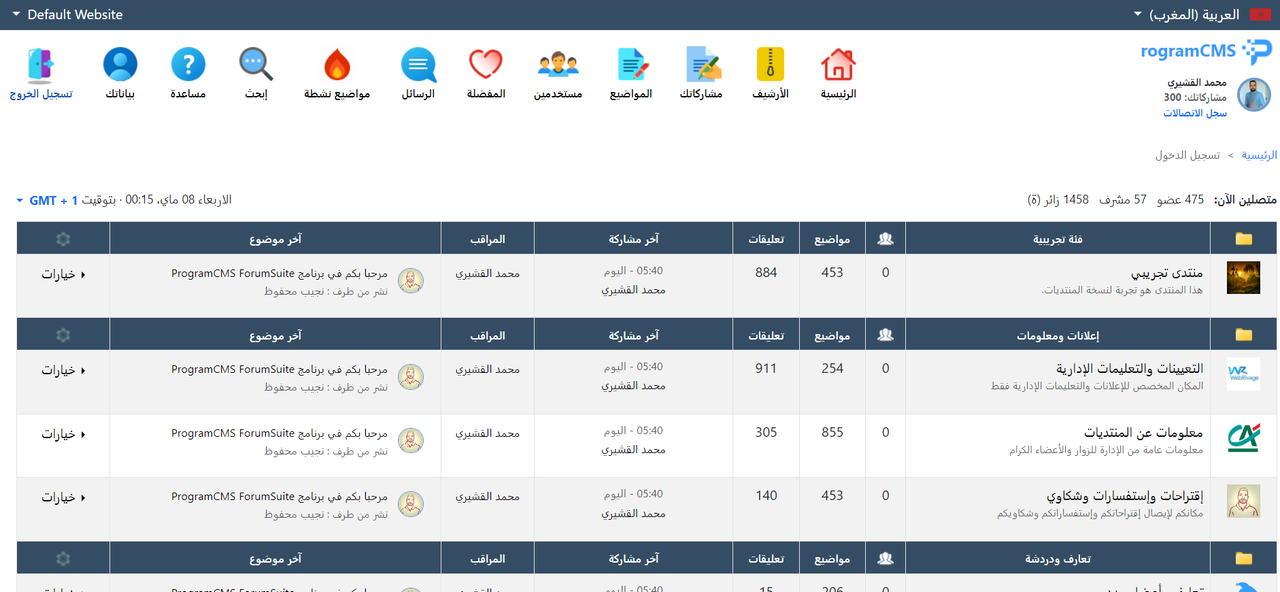
Task: Open إقتراحات وإستفسارات وشكاوي forum title
Action: [1125, 496]
